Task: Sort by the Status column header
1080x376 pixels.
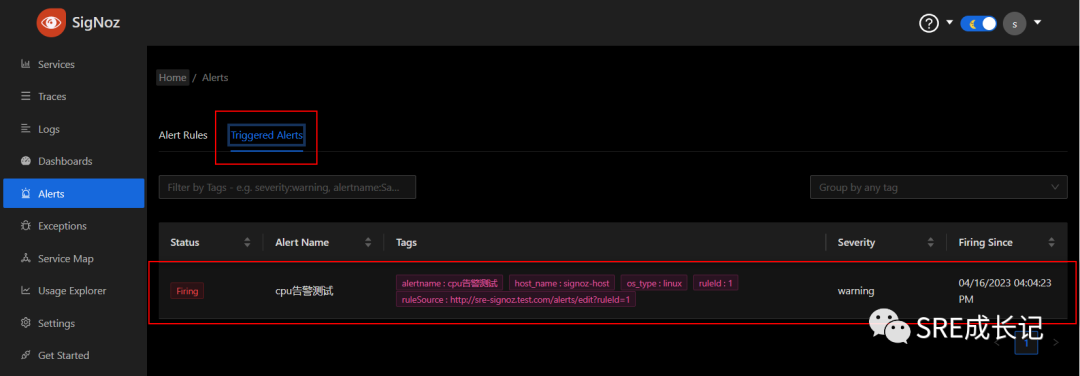Action: click(210, 242)
